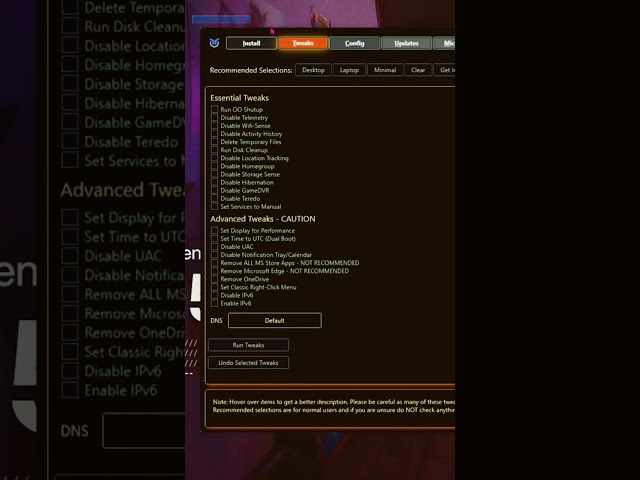Check Disable IPv6

coord(214,295)
